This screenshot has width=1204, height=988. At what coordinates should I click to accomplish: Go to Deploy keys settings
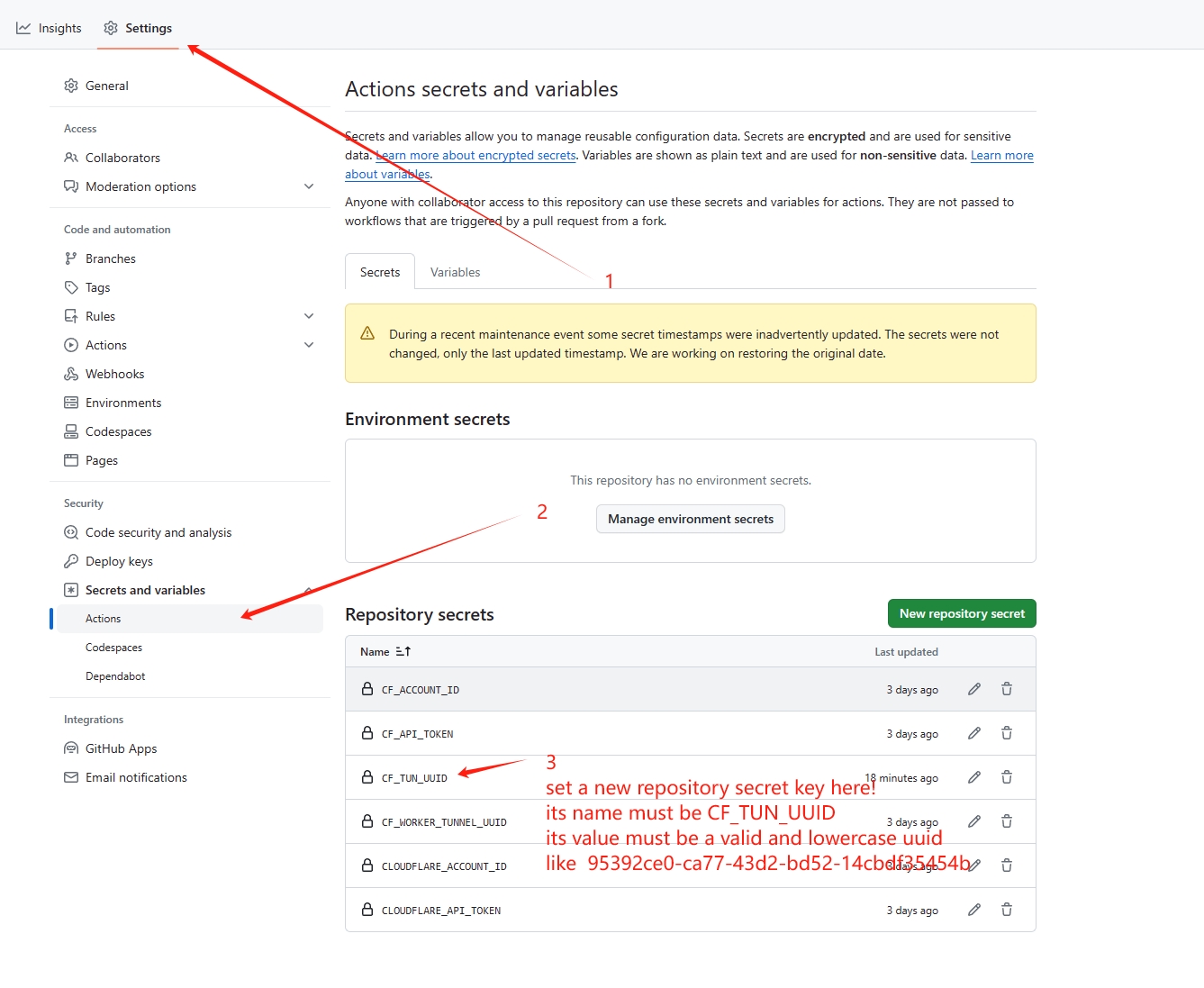point(119,561)
